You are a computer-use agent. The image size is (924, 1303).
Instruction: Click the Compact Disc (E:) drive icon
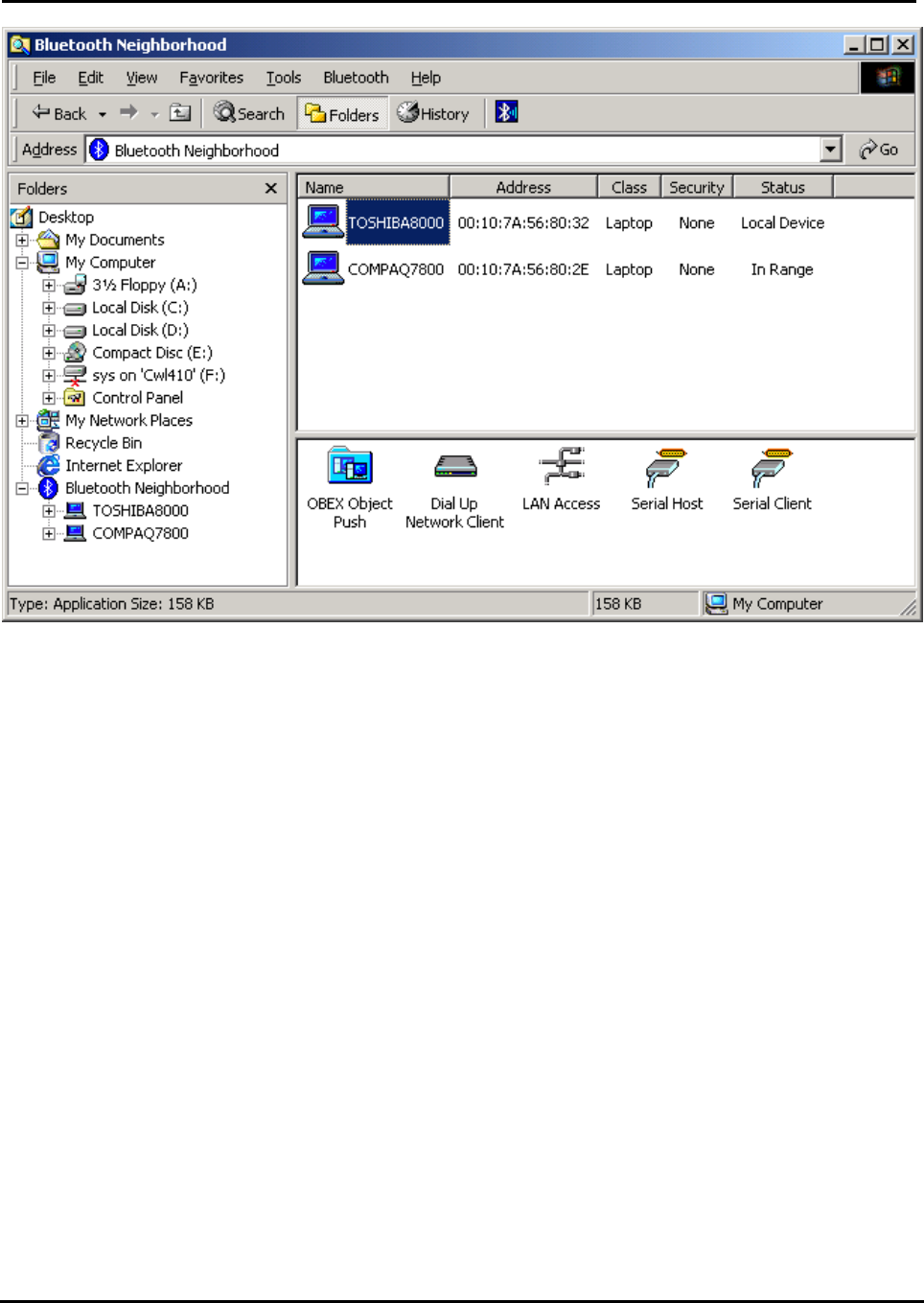coord(75,352)
